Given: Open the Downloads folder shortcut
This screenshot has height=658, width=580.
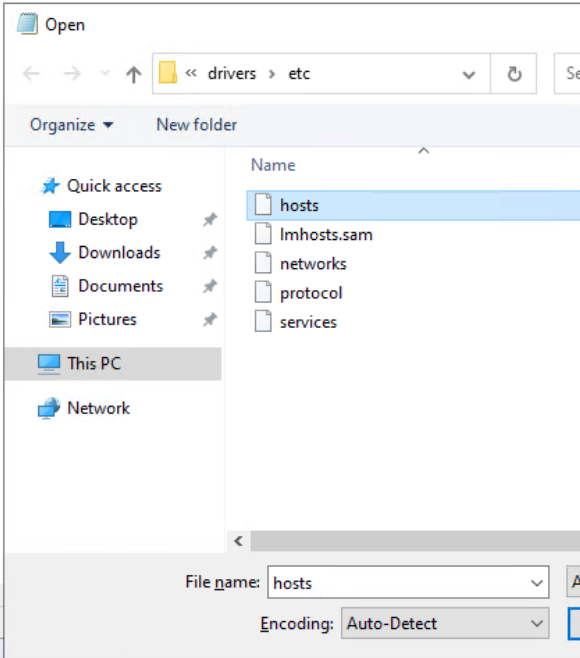Looking at the screenshot, I should 119,253.
